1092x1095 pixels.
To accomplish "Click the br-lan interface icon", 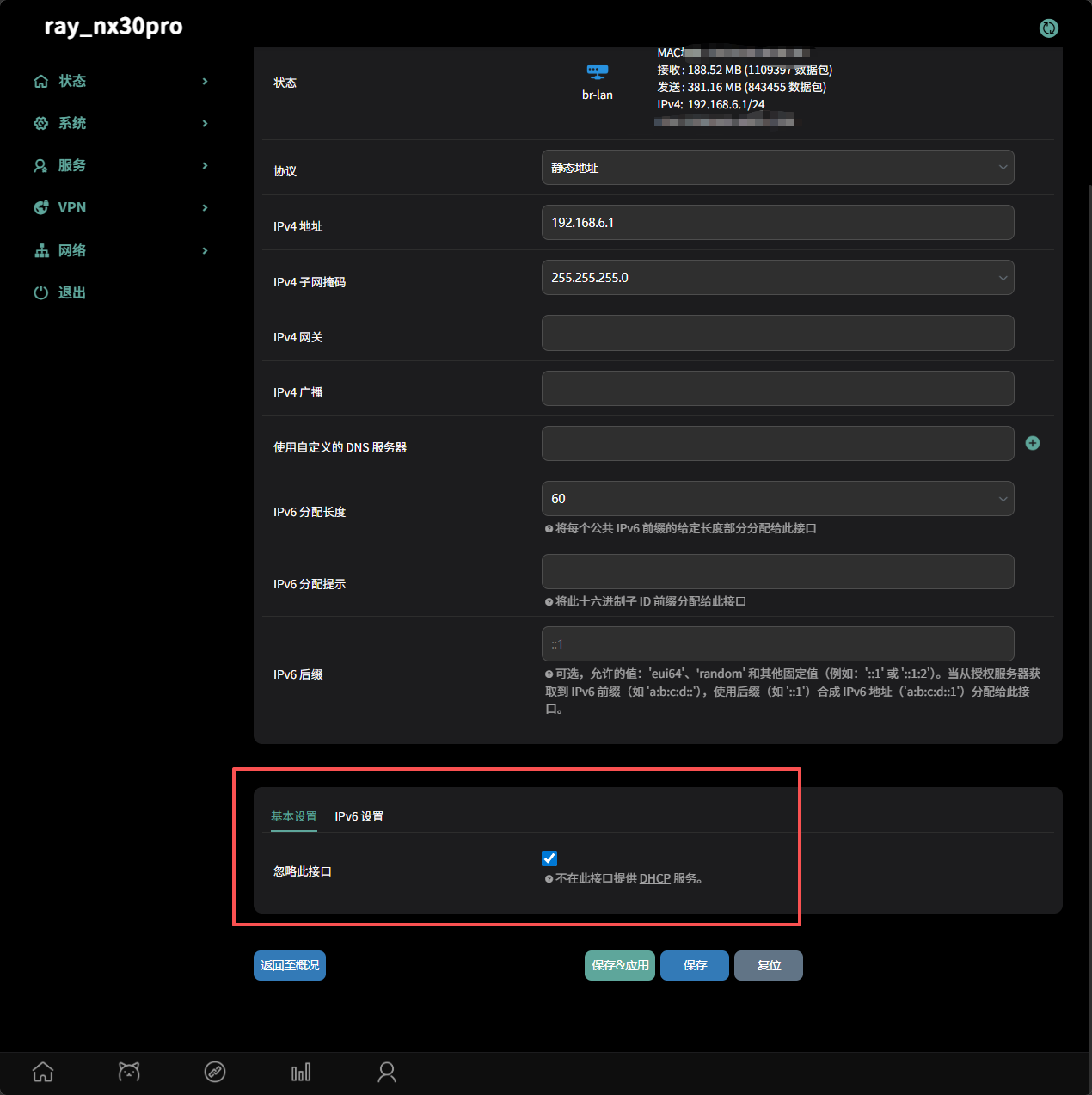I will [597, 71].
